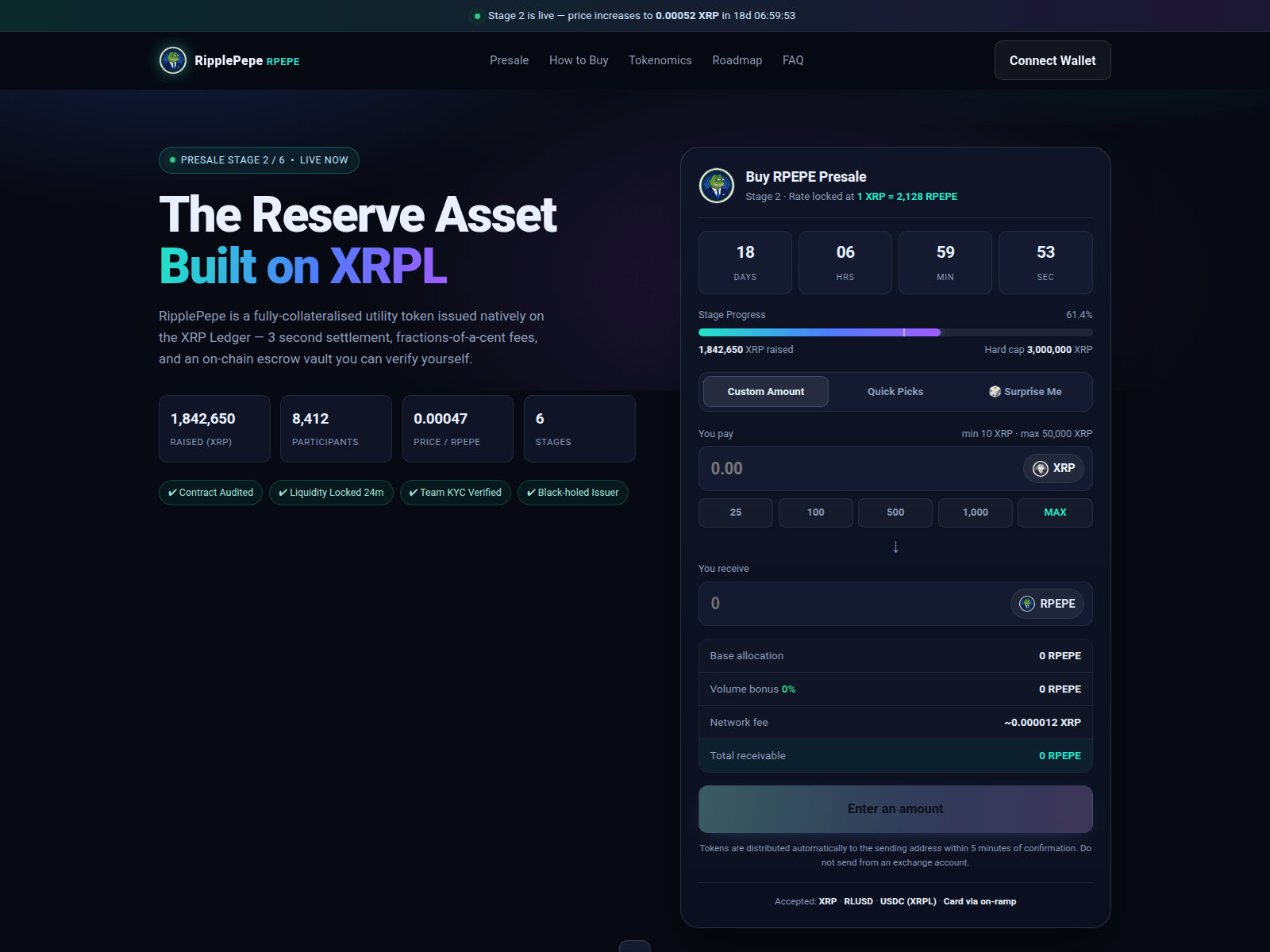
Task: Click the '61.4%' progress percentage
Action: click(x=1079, y=315)
